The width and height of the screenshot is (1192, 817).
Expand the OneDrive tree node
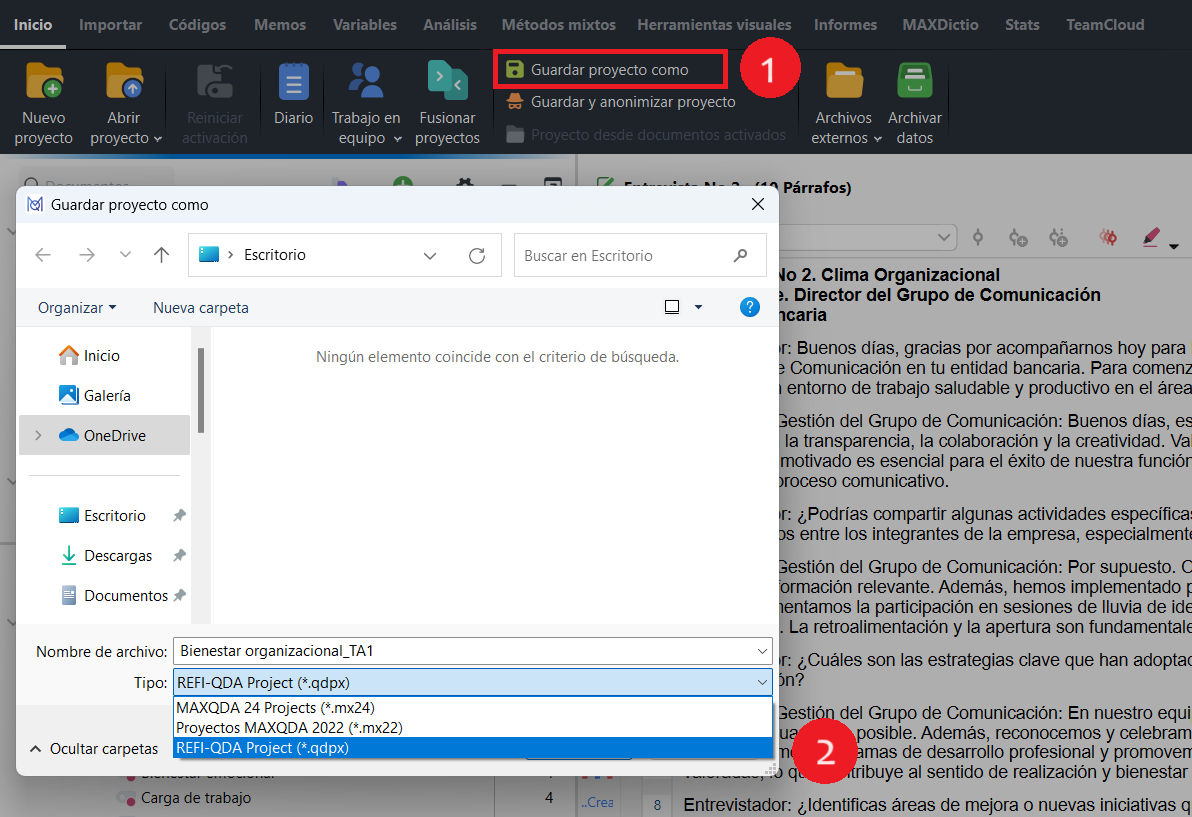tap(38, 435)
